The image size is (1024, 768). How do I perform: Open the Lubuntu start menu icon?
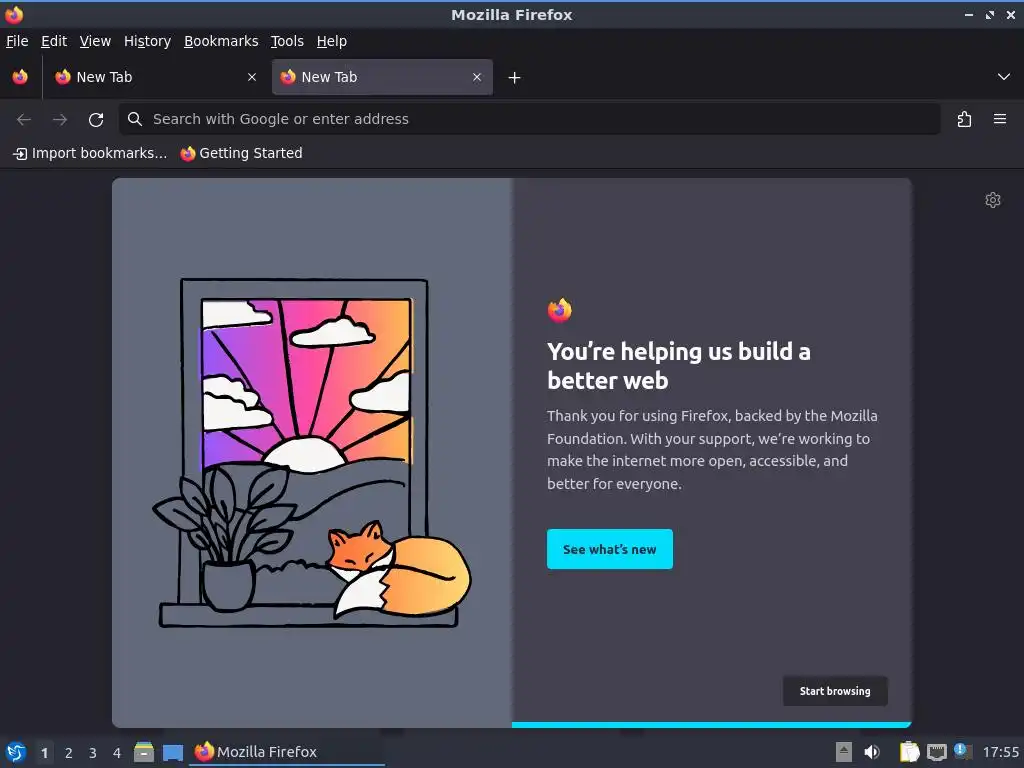(x=16, y=752)
